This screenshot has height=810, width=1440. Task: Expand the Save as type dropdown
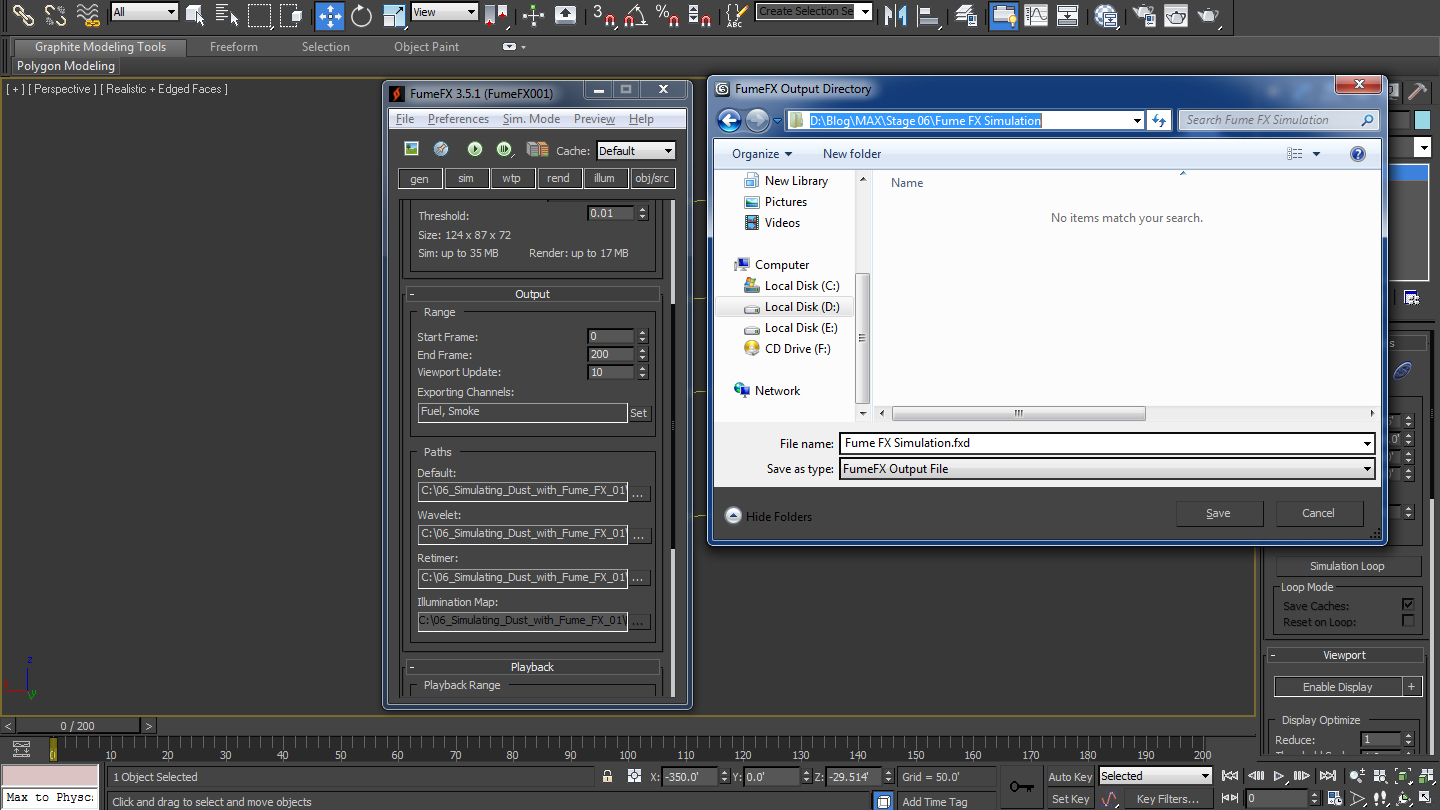click(x=1107, y=469)
